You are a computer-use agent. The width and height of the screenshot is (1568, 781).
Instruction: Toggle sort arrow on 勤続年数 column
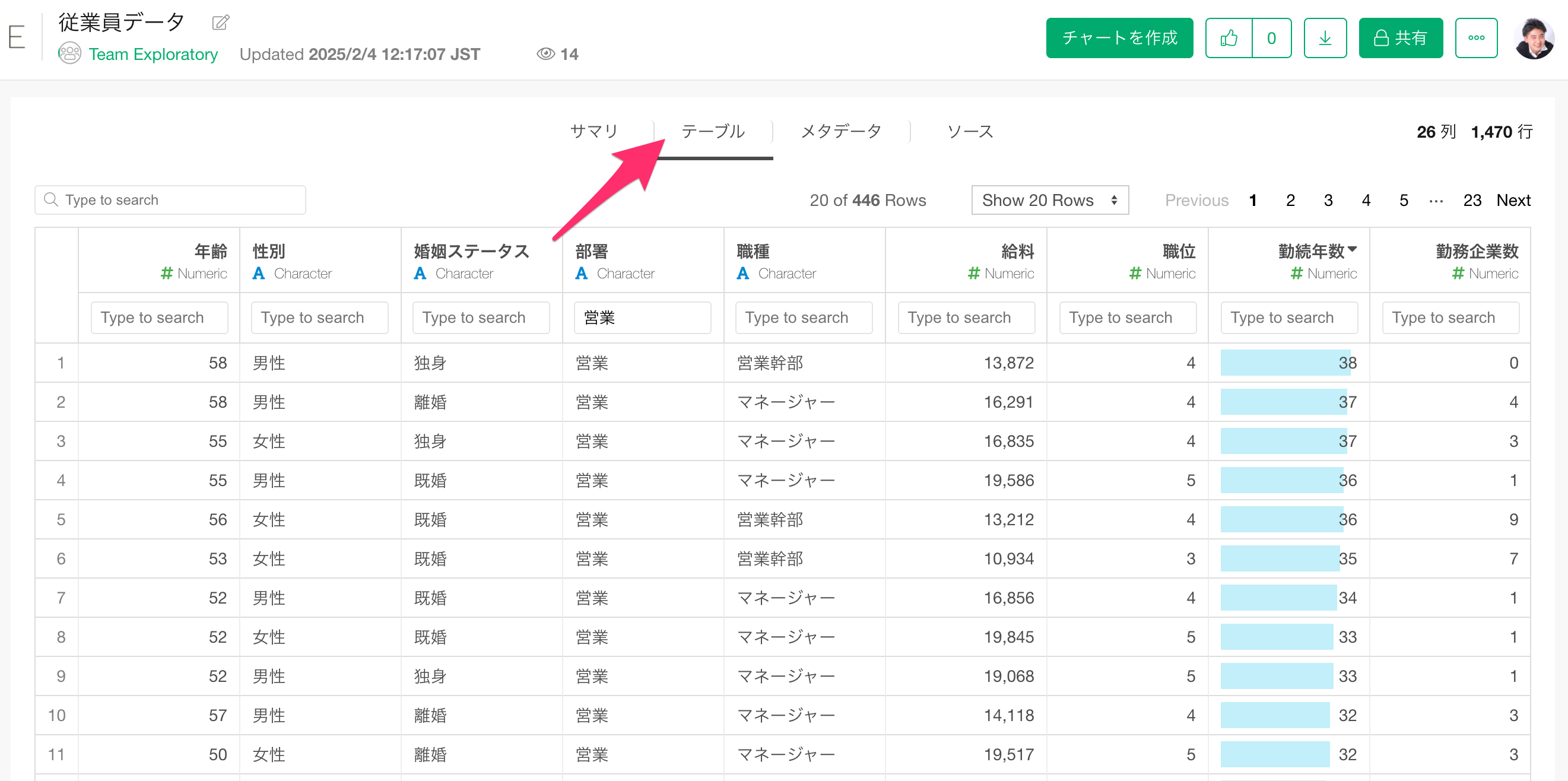click(x=1353, y=248)
